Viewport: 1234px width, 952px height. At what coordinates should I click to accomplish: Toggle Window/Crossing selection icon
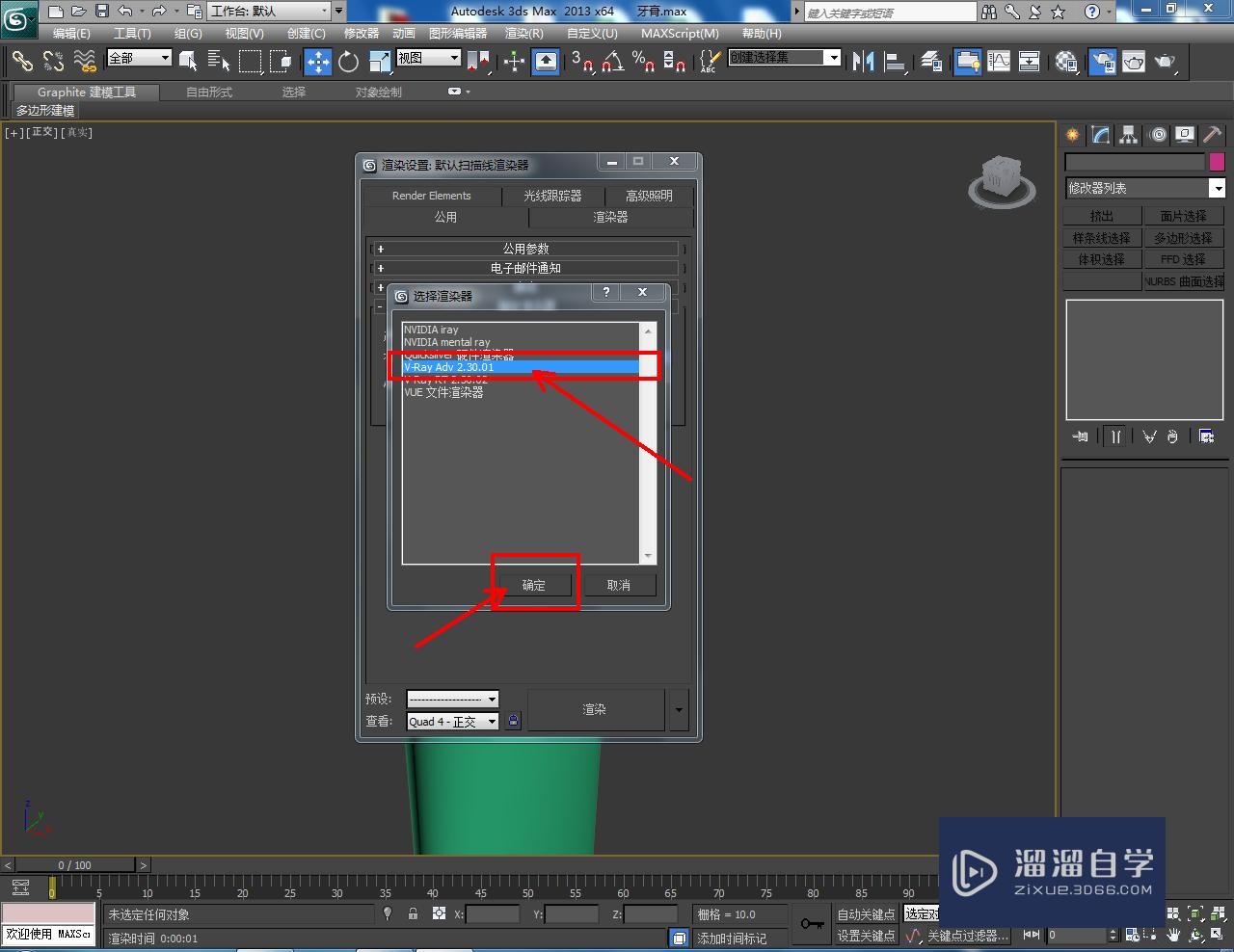[x=281, y=62]
